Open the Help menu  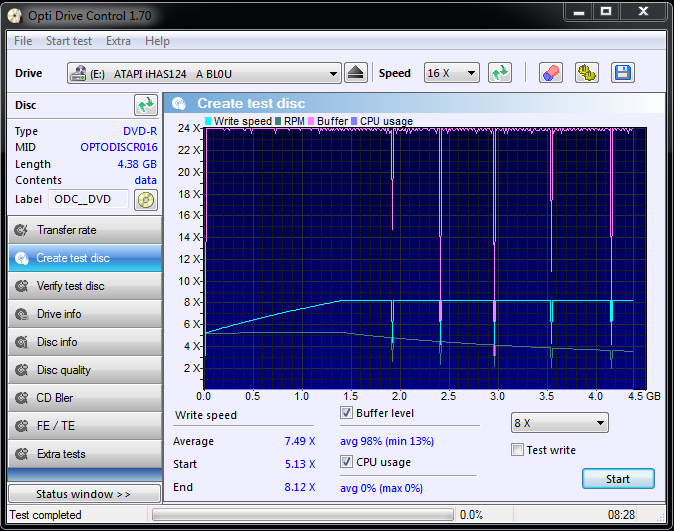(x=157, y=41)
